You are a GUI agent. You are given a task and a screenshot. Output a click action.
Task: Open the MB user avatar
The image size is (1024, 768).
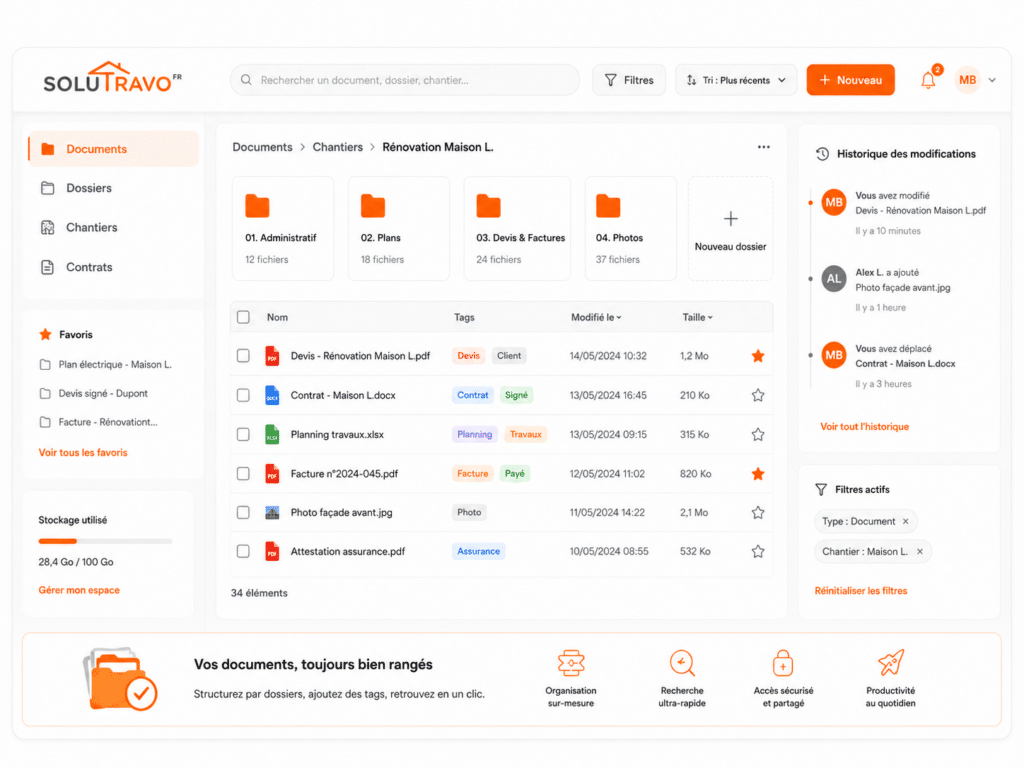point(967,80)
